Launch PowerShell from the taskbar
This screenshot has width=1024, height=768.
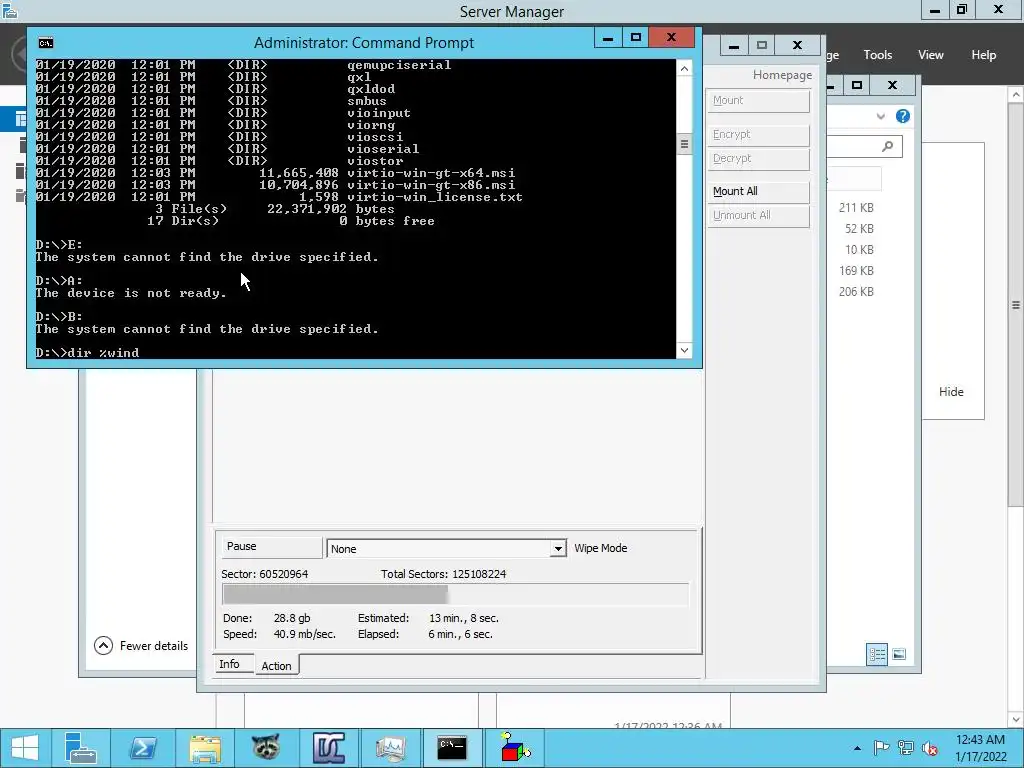142,748
